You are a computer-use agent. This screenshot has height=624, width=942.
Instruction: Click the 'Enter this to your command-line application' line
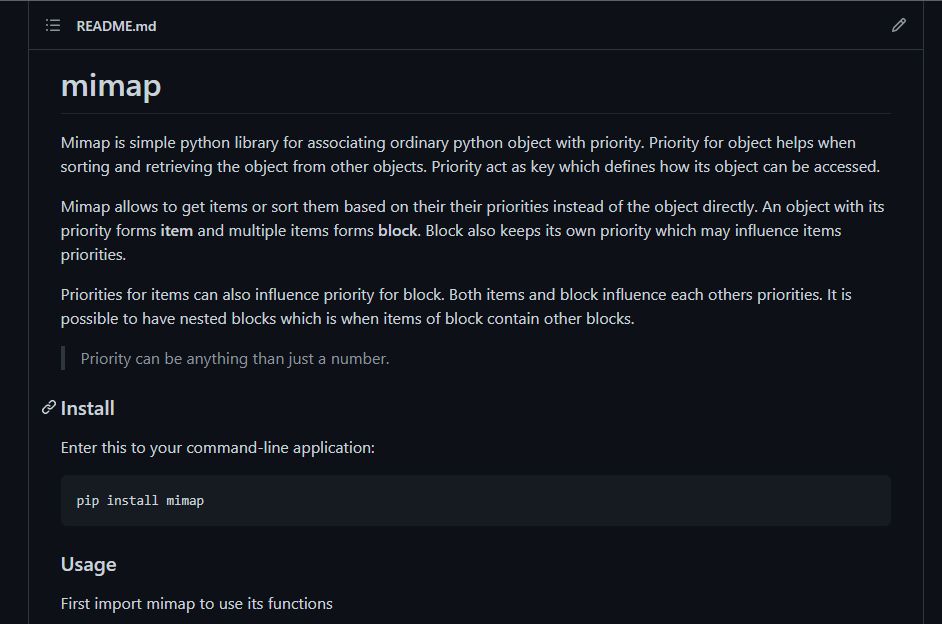[217, 447]
